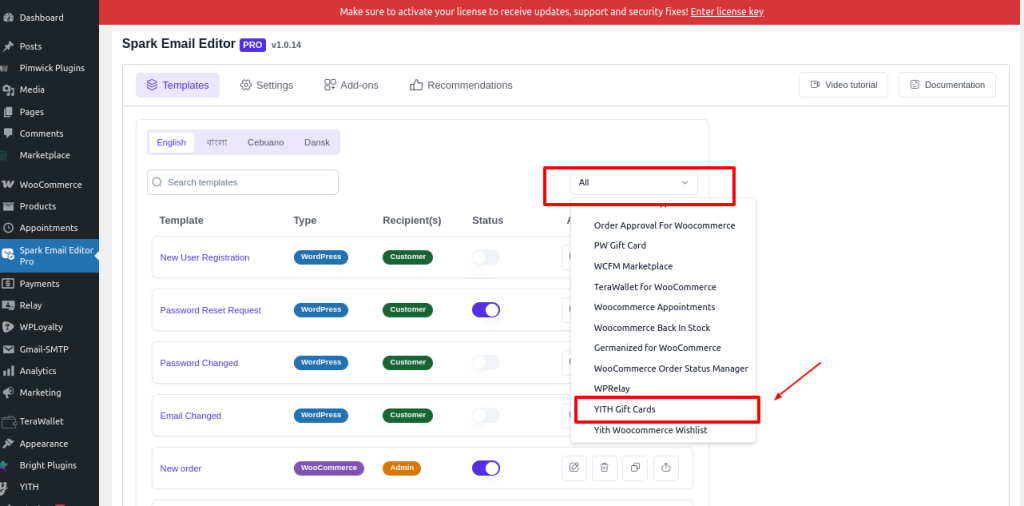Viewport: 1024px width, 506px height.
Task: Switch to the English language tab
Action: 171,142
